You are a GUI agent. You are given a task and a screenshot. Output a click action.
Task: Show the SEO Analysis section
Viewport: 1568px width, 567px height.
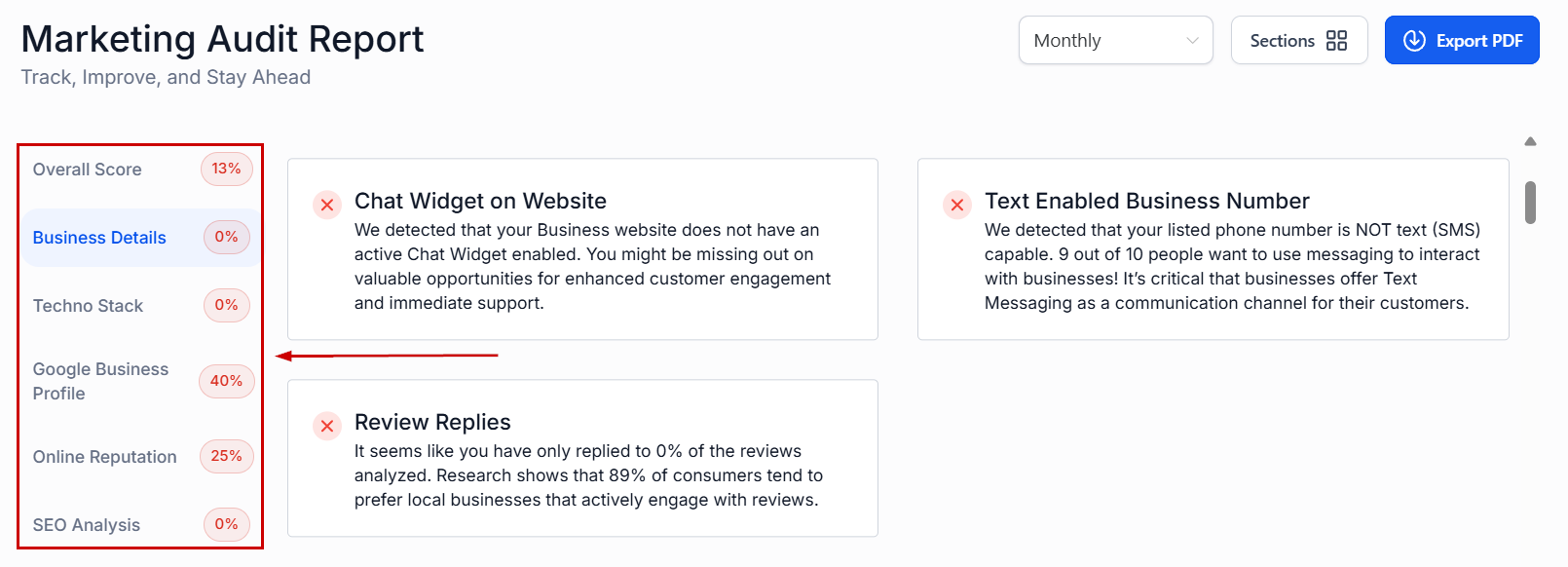coord(87,525)
